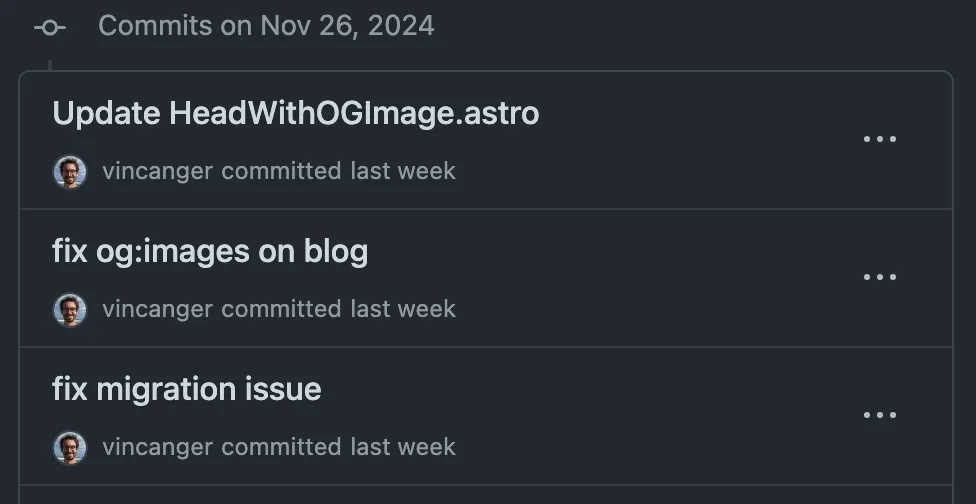Open the fix migration issue commit

(187, 389)
